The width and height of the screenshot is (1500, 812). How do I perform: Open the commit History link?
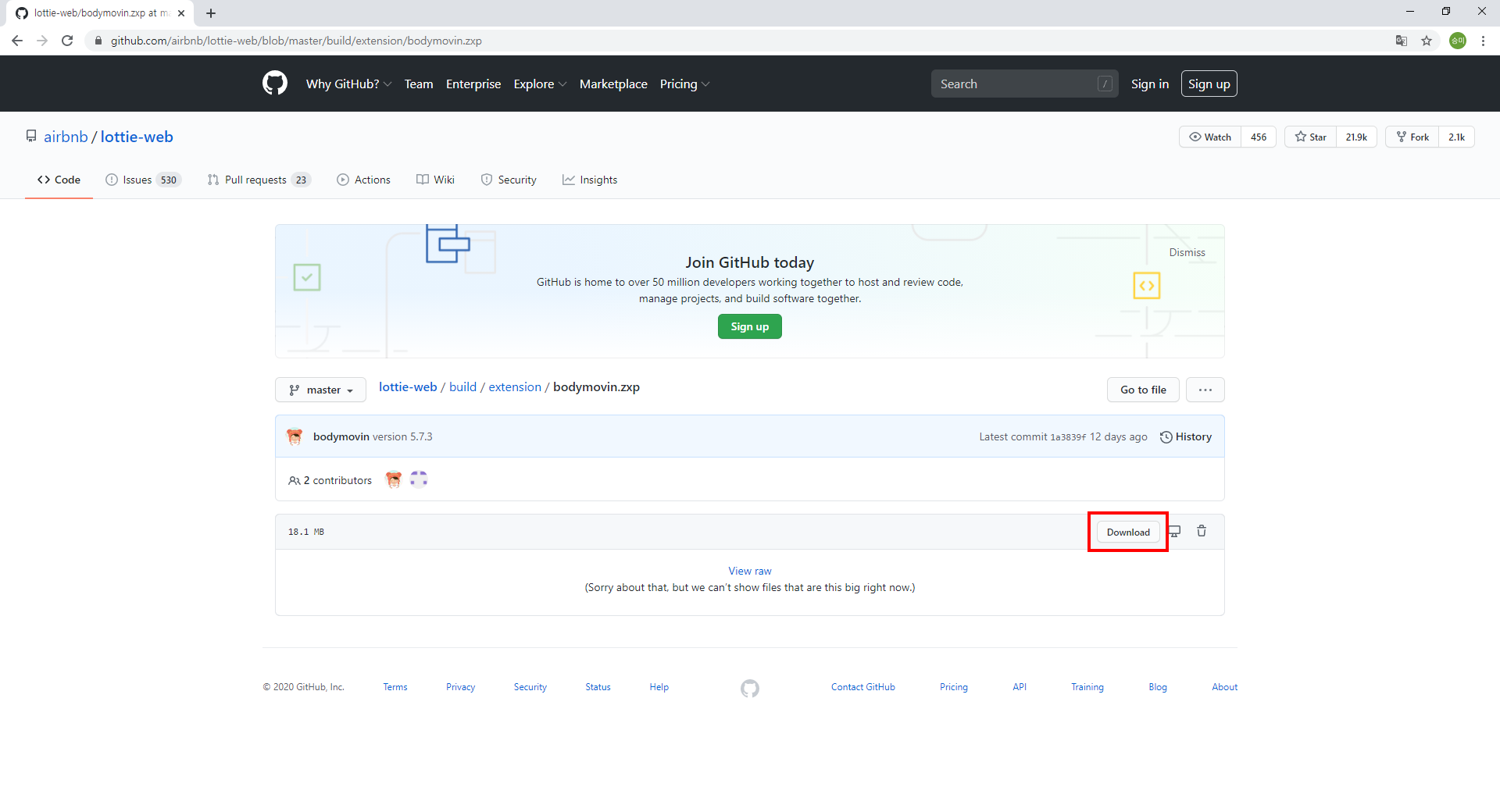coord(1186,436)
